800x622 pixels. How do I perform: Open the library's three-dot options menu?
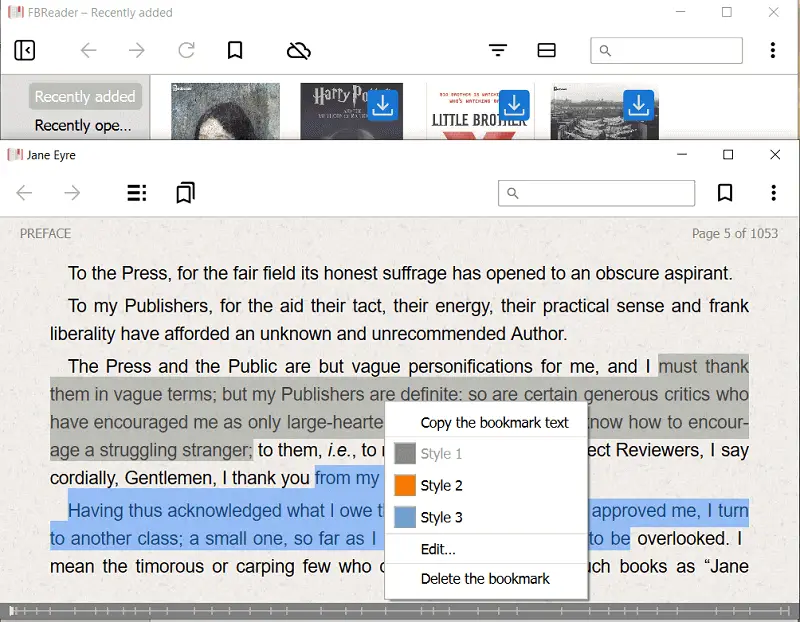coord(773,50)
